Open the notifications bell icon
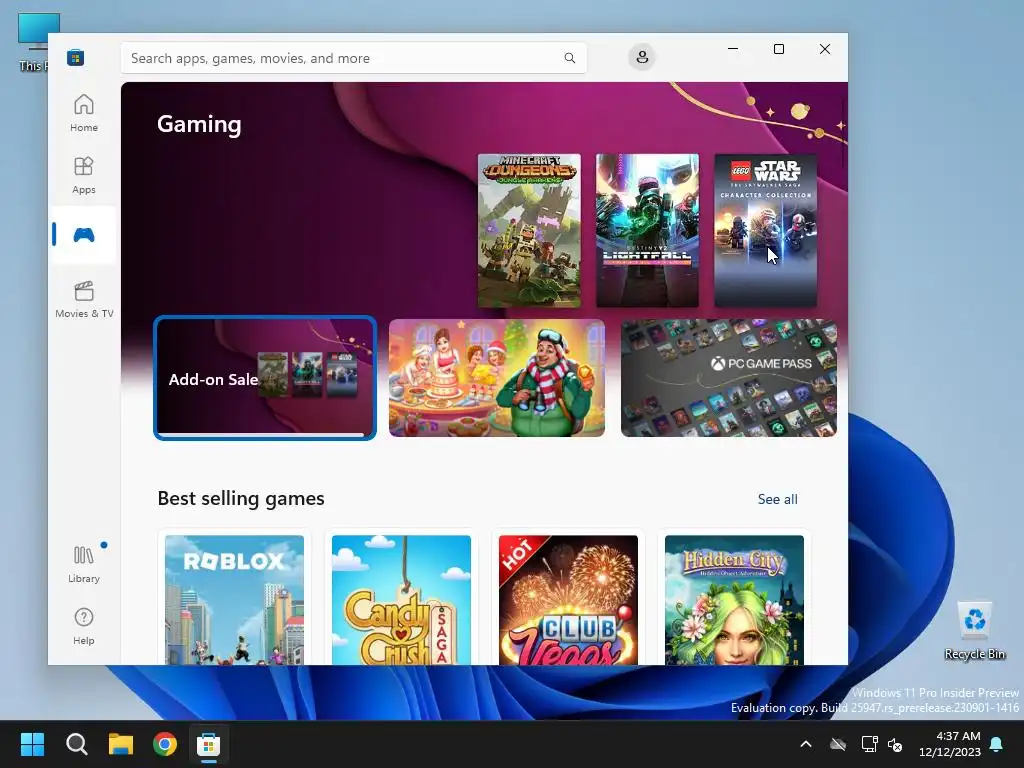Screen dimensions: 1024x768 (x=997, y=744)
